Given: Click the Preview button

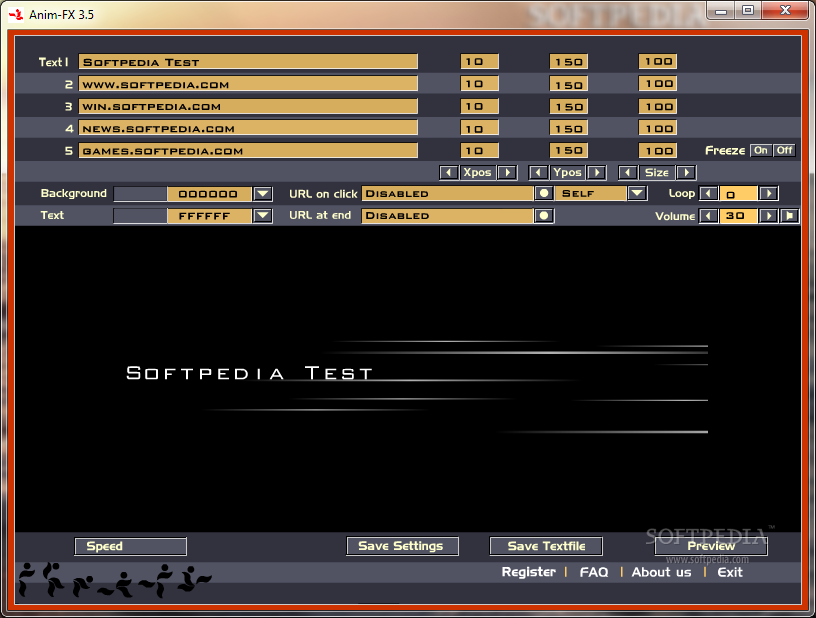Looking at the screenshot, I should coord(711,546).
